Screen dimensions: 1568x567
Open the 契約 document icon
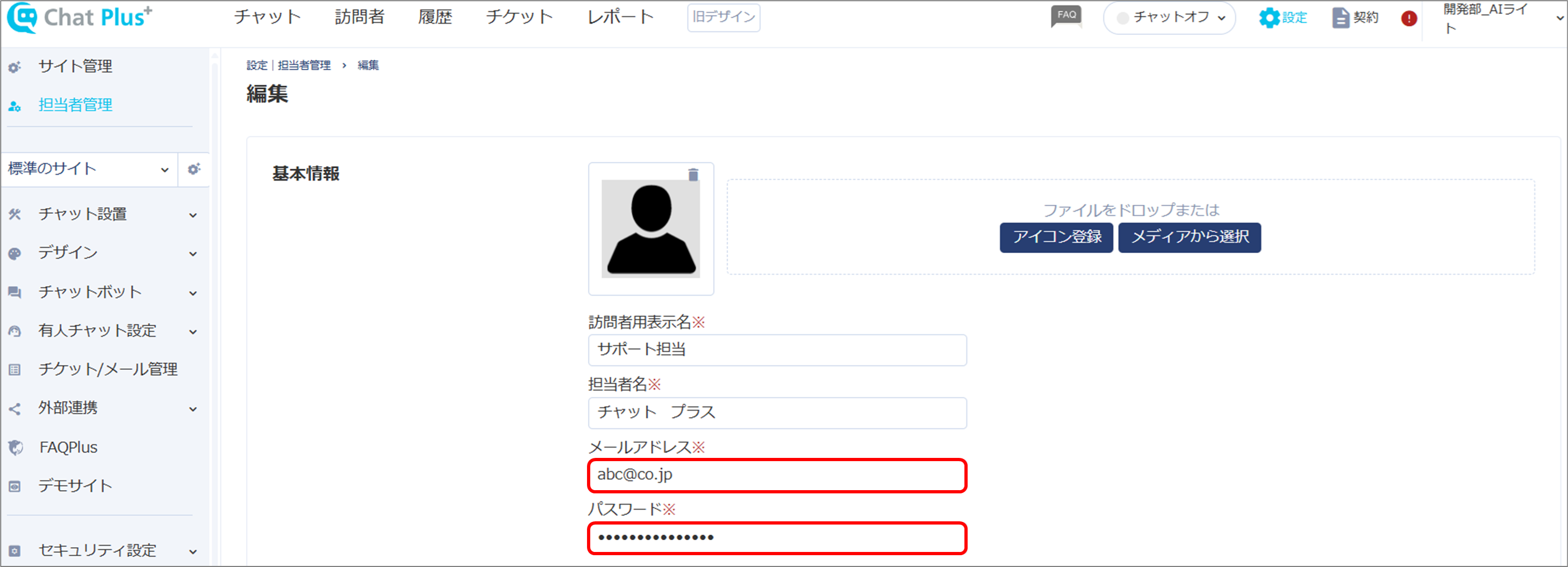[1340, 18]
